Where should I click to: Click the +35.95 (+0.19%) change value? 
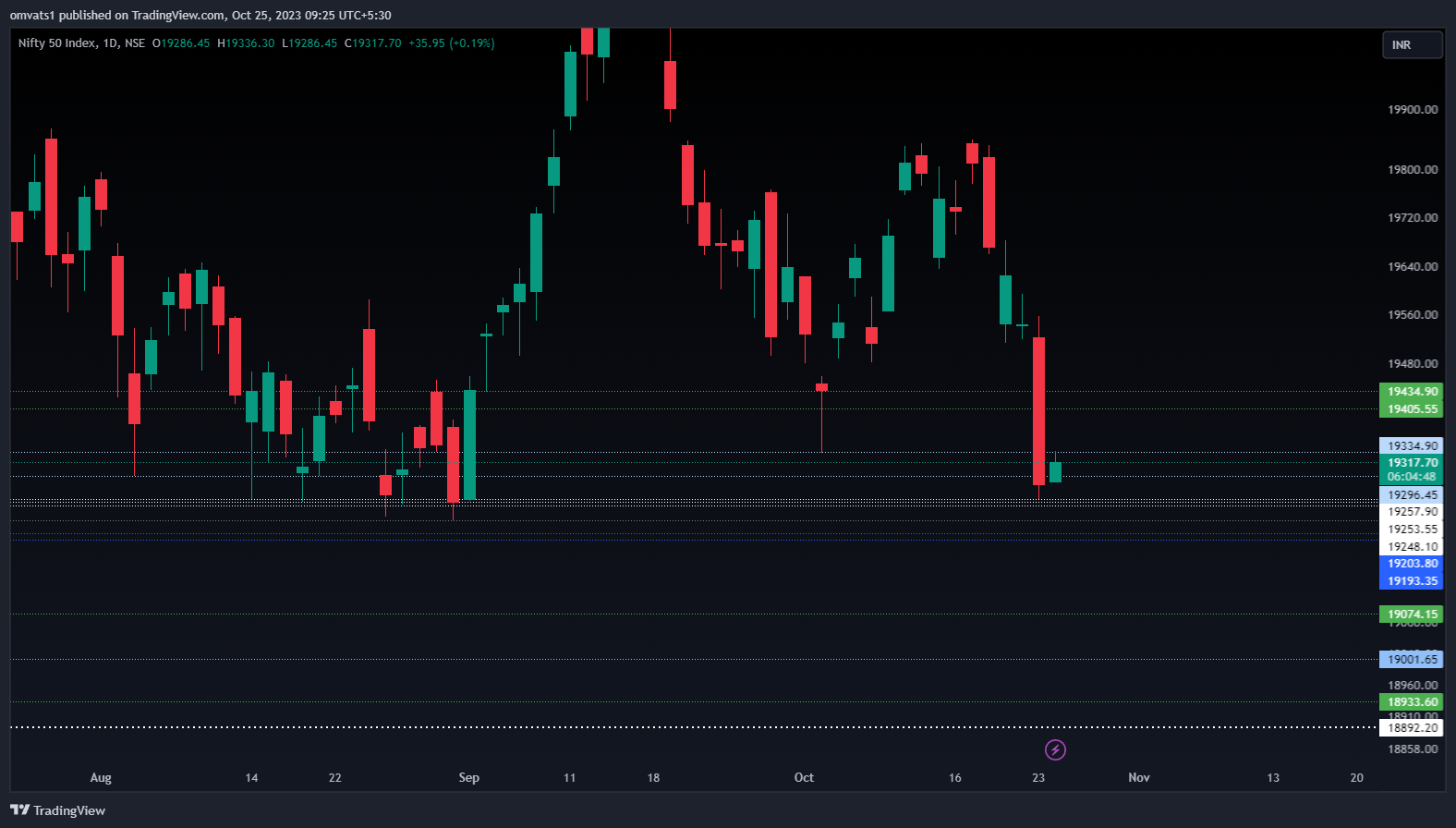pyautogui.click(x=452, y=43)
